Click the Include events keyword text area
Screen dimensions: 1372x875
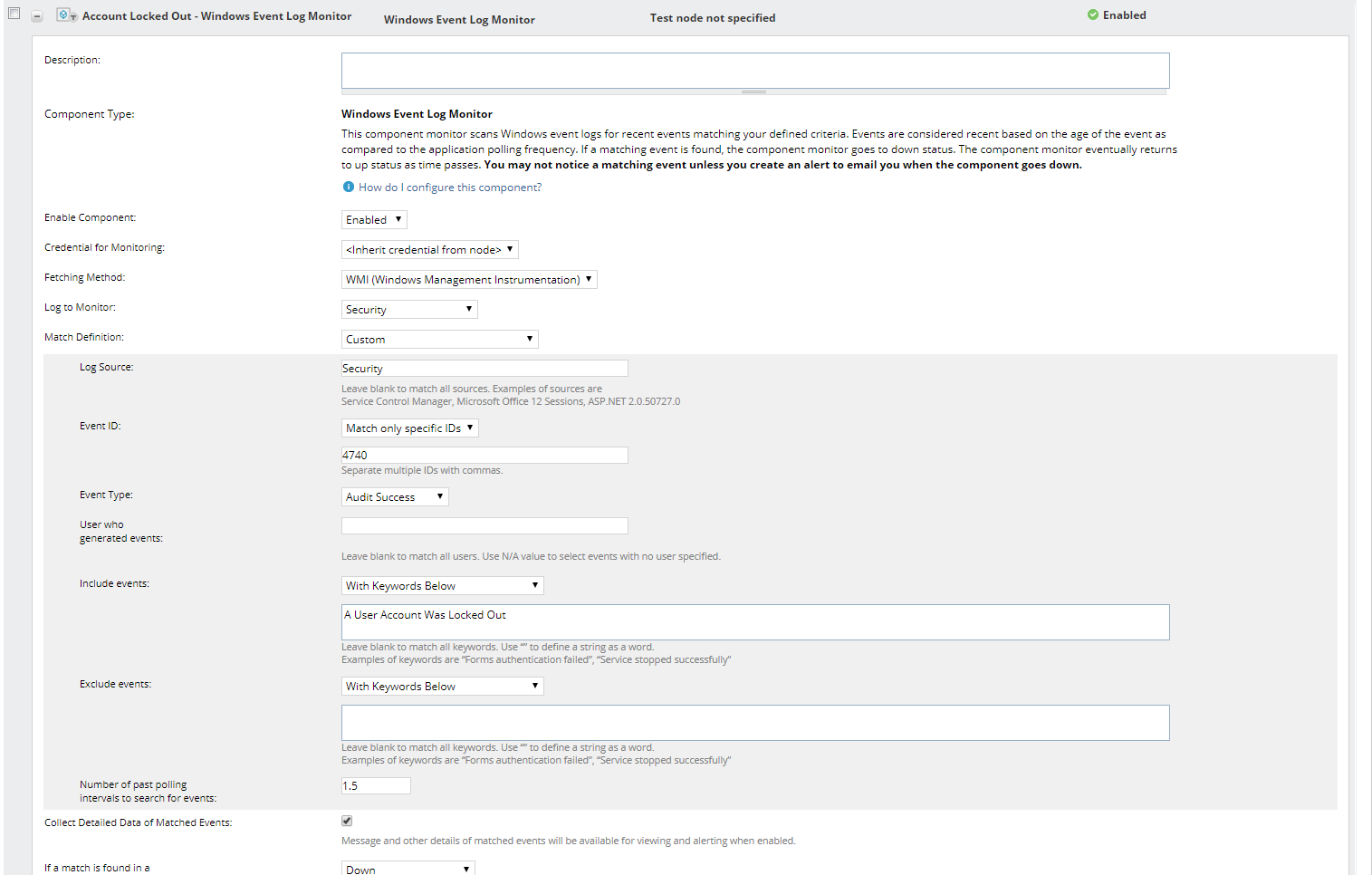[x=755, y=622]
